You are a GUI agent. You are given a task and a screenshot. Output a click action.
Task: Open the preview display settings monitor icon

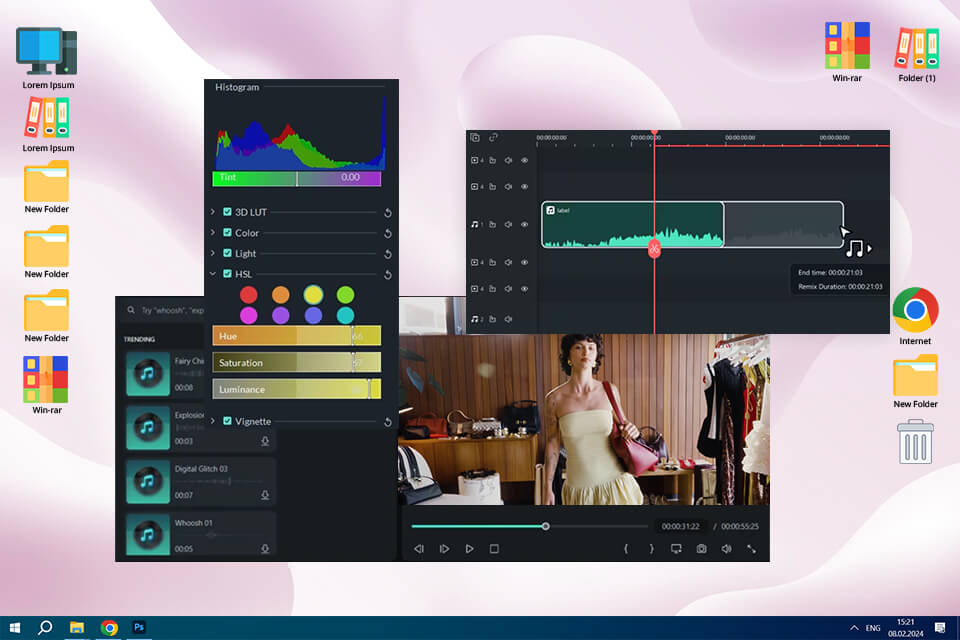(x=676, y=549)
